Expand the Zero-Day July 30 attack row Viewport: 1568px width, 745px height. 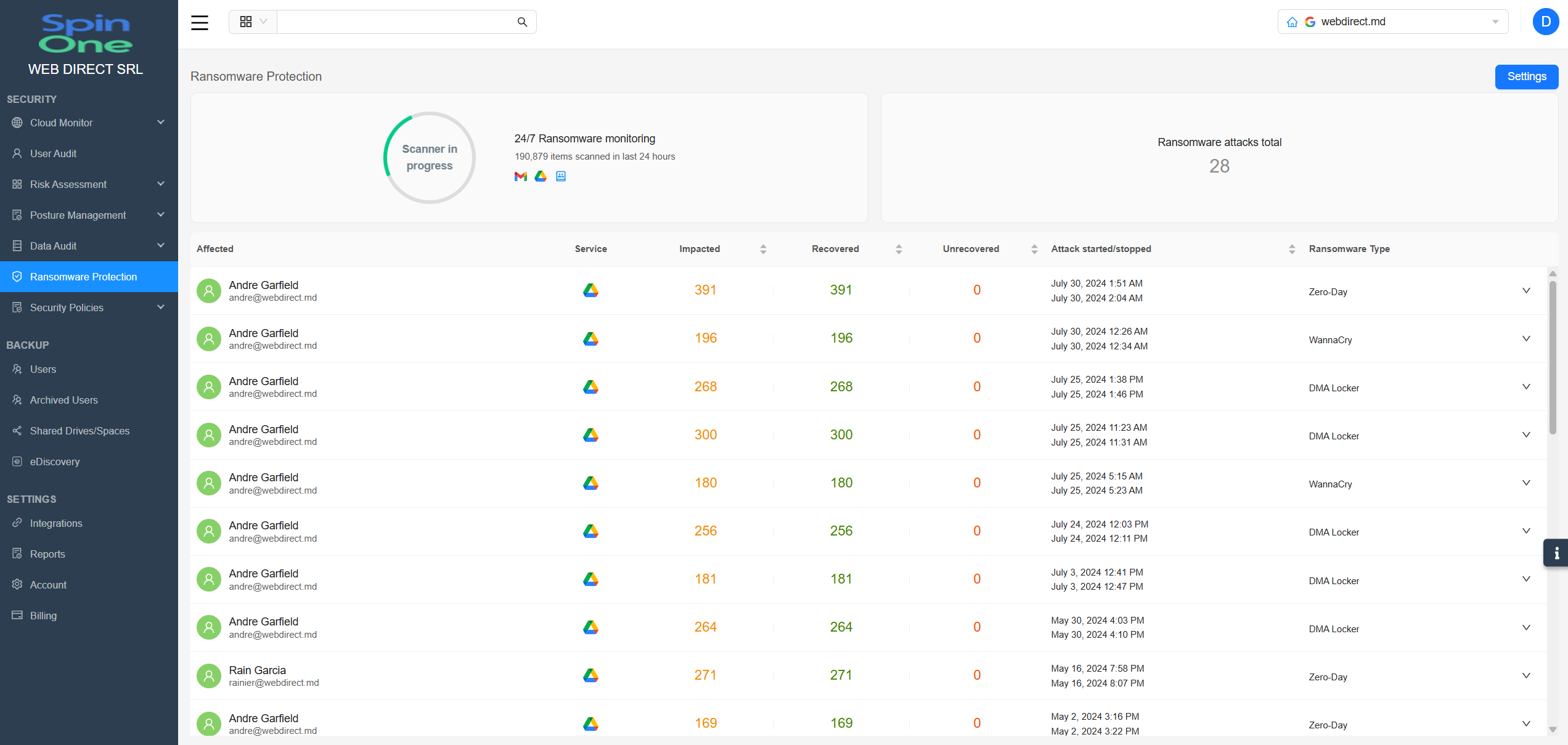[1526, 290]
